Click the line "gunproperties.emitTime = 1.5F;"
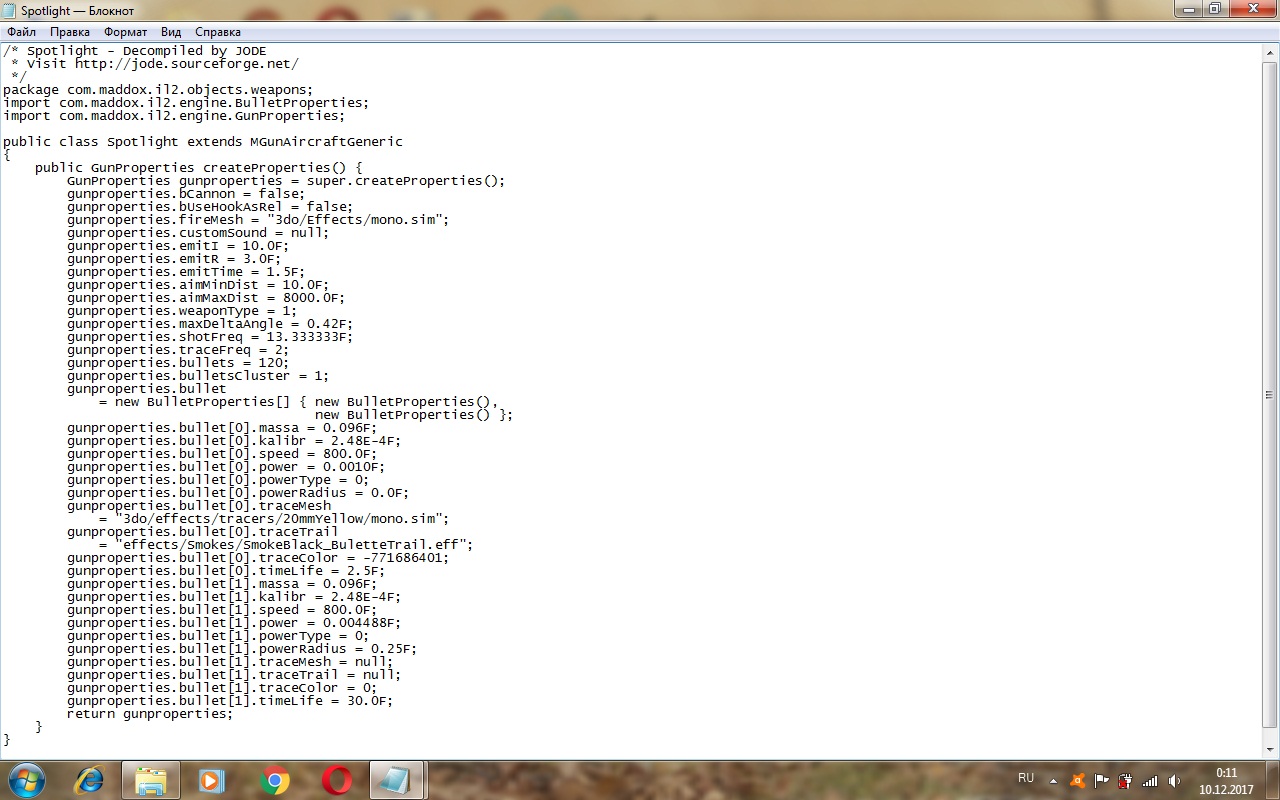This screenshot has height=800, width=1280. [186, 271]
